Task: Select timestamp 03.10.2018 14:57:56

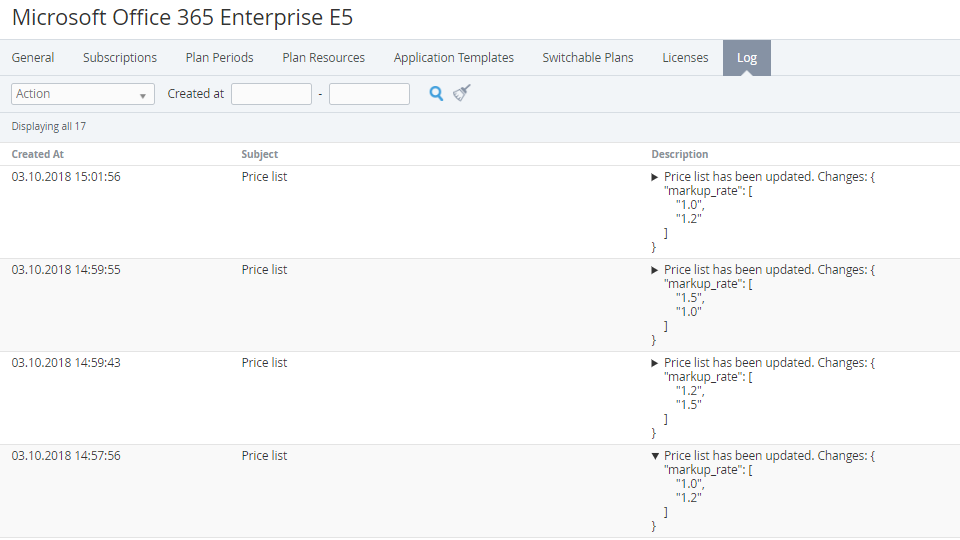Action: [66, 456]
